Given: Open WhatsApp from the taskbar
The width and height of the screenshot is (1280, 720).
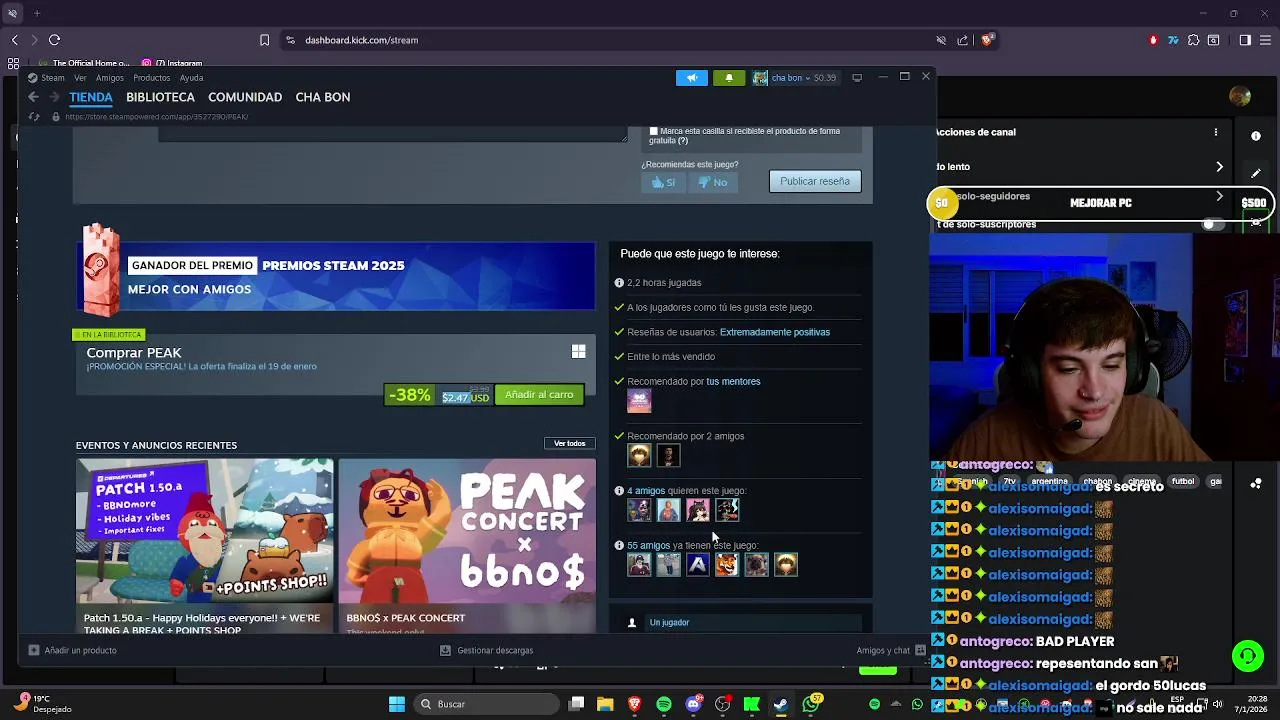Looking at the screenshot, I should click(811, 704).
